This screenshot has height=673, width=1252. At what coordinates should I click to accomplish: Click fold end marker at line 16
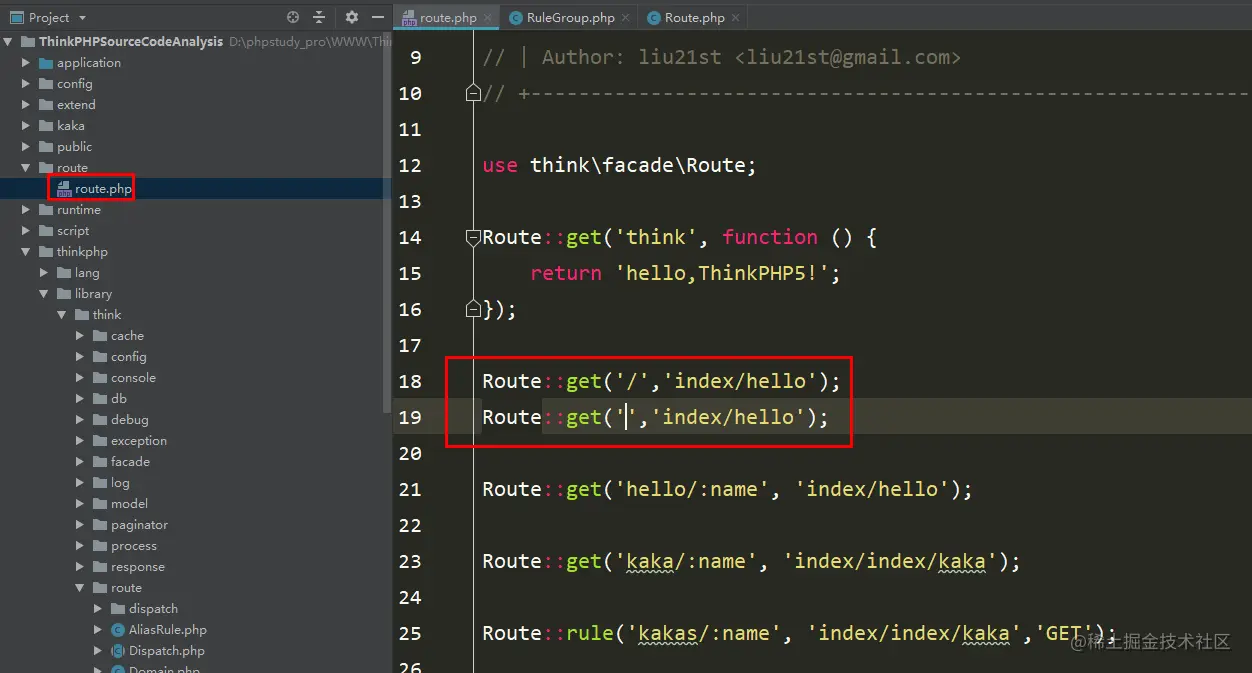(473, 309)
